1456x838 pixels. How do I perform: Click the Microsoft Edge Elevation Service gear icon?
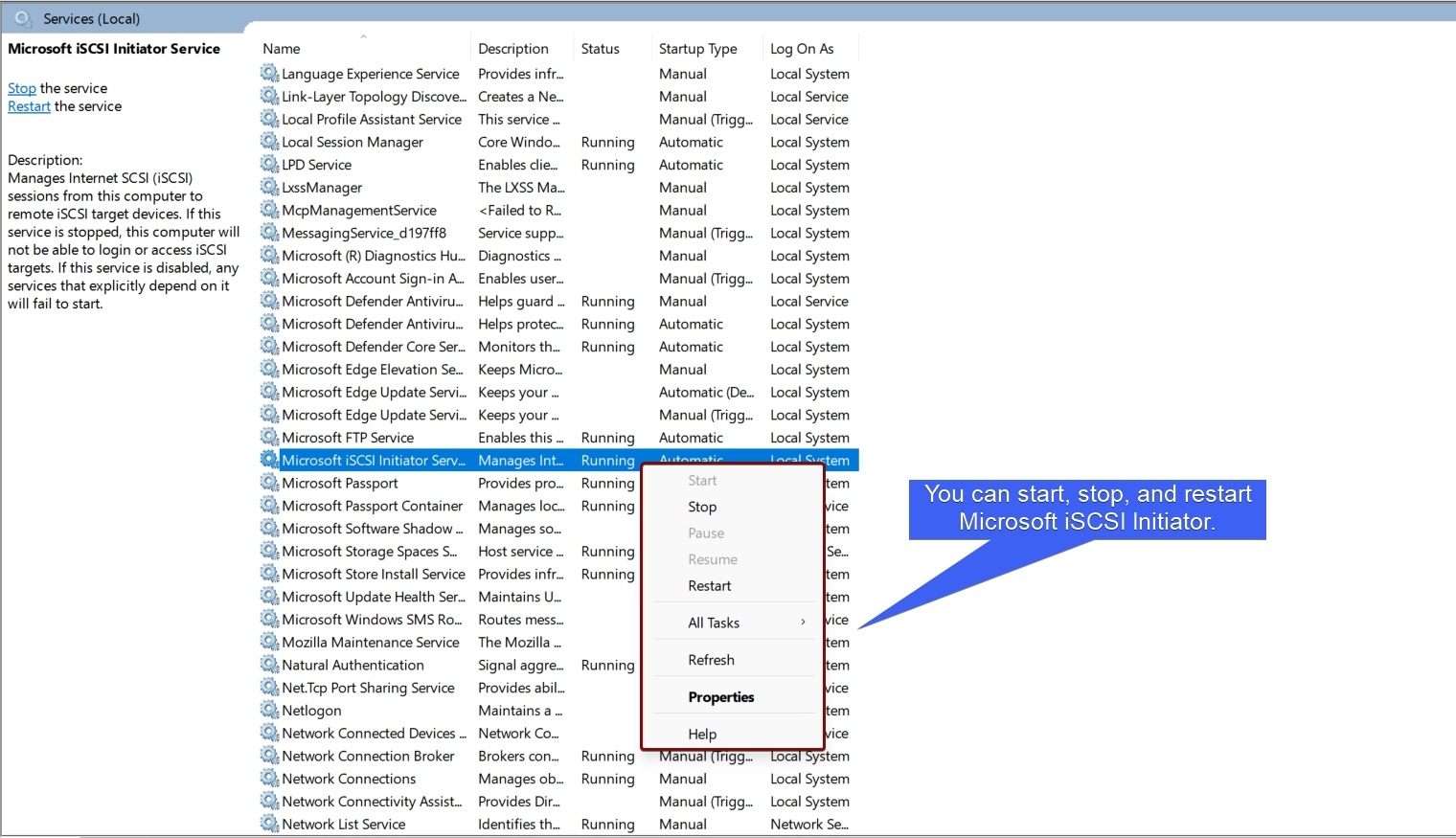click(x=269, y=369)
